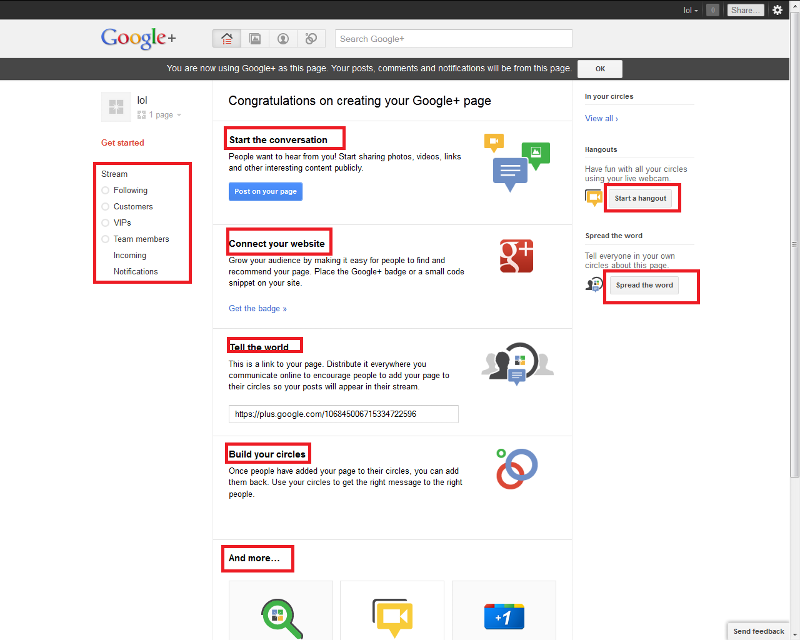Open Get started in sidebar
The image size is (800, 640).
tap(122, 143)
